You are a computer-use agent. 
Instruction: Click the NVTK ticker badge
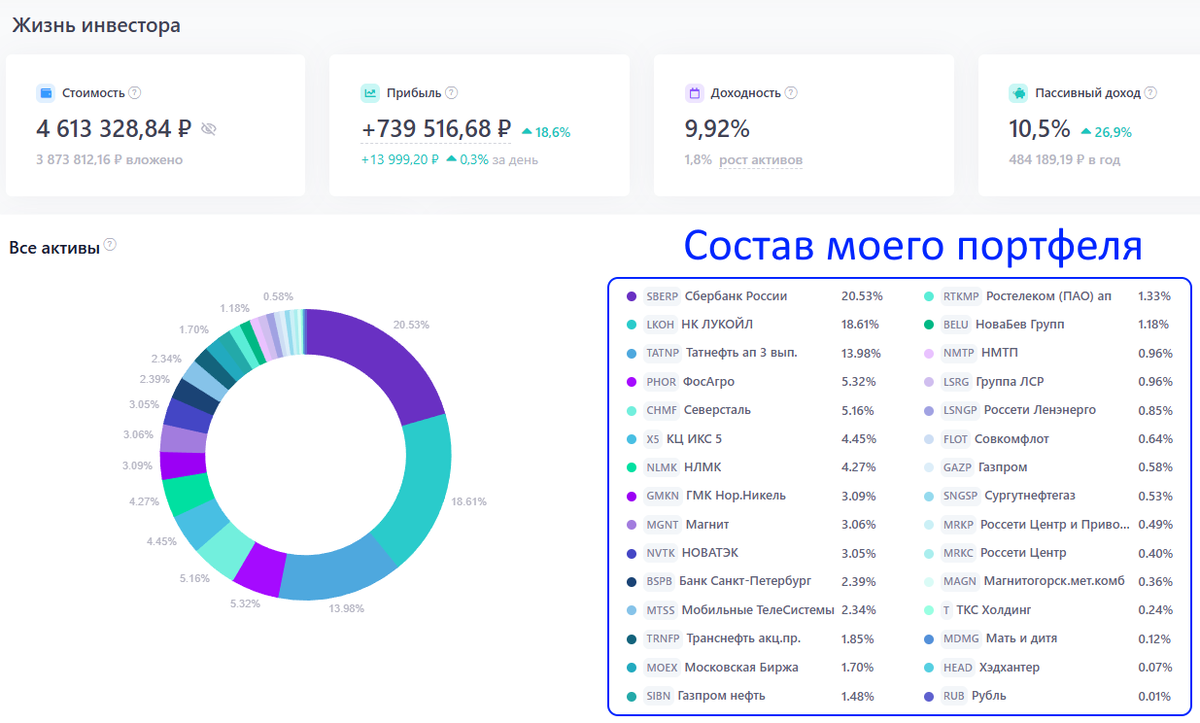click(x=661, y=552)
